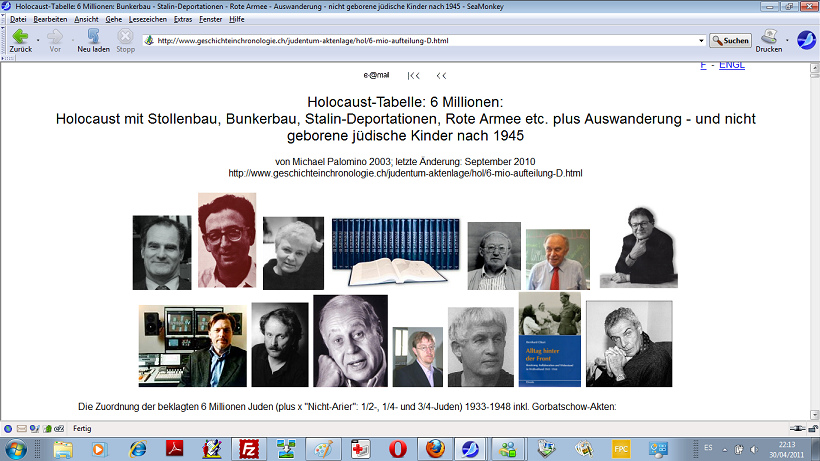
Task: Launch Firefox from taskbar
Action: (x=435, y=450)
